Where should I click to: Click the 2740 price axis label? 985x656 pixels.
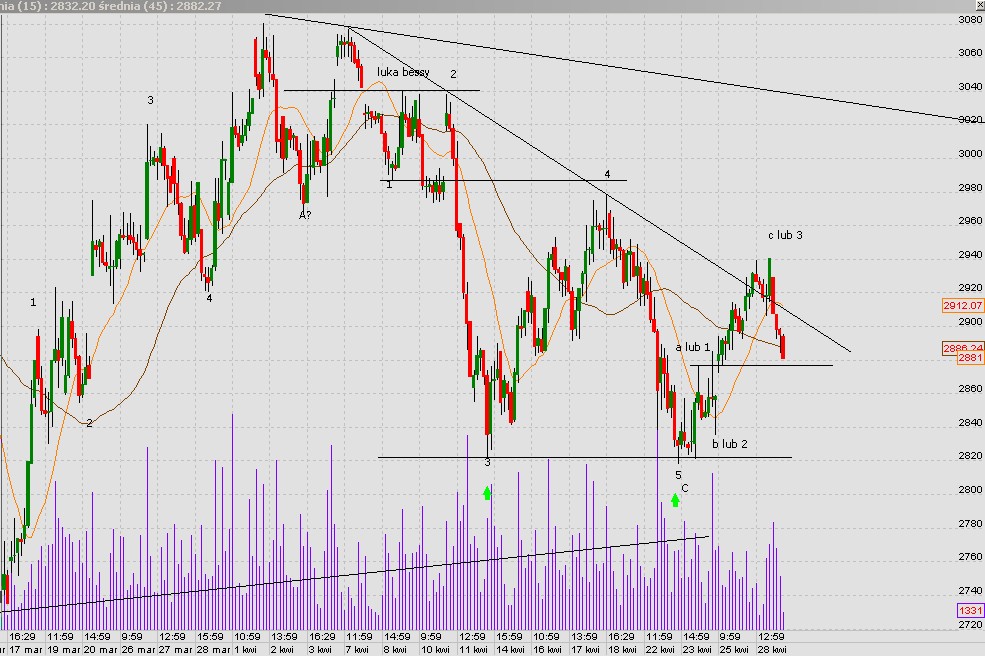(x=970, y=591)
